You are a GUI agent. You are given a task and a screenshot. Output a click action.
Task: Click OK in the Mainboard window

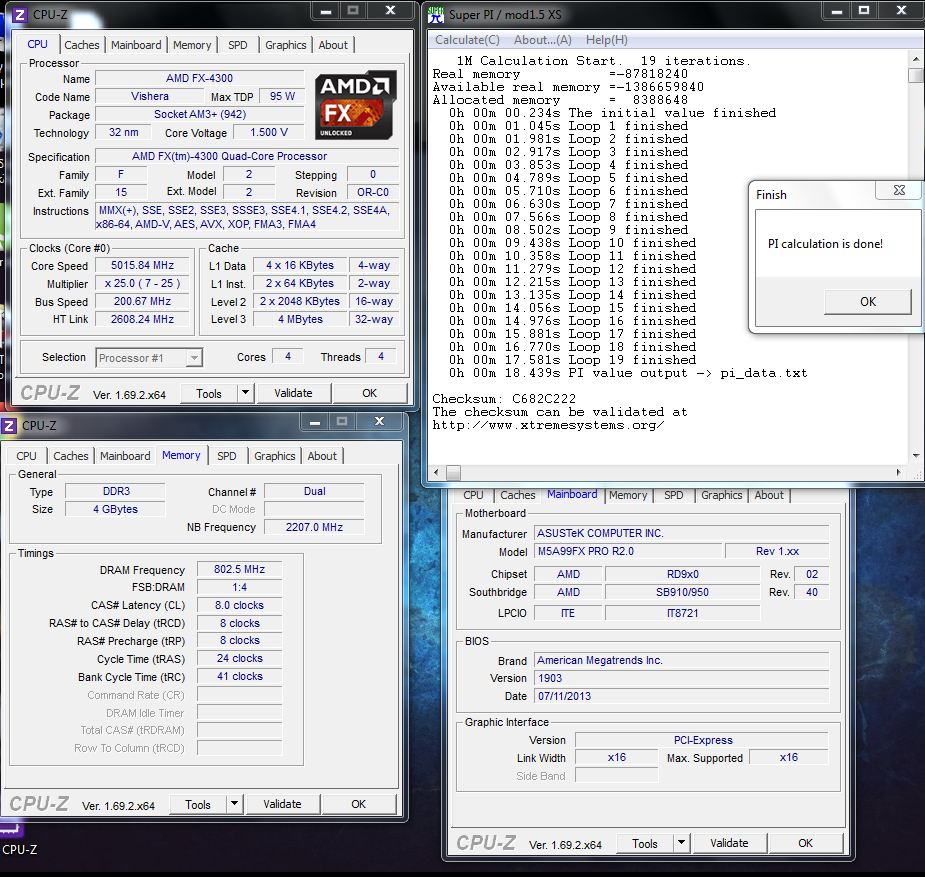tap(805, 843)
